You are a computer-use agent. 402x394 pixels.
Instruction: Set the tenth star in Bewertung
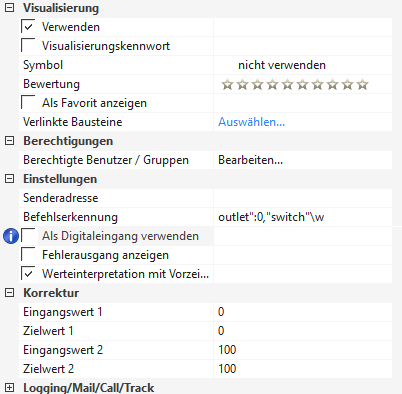pos(362,85)
